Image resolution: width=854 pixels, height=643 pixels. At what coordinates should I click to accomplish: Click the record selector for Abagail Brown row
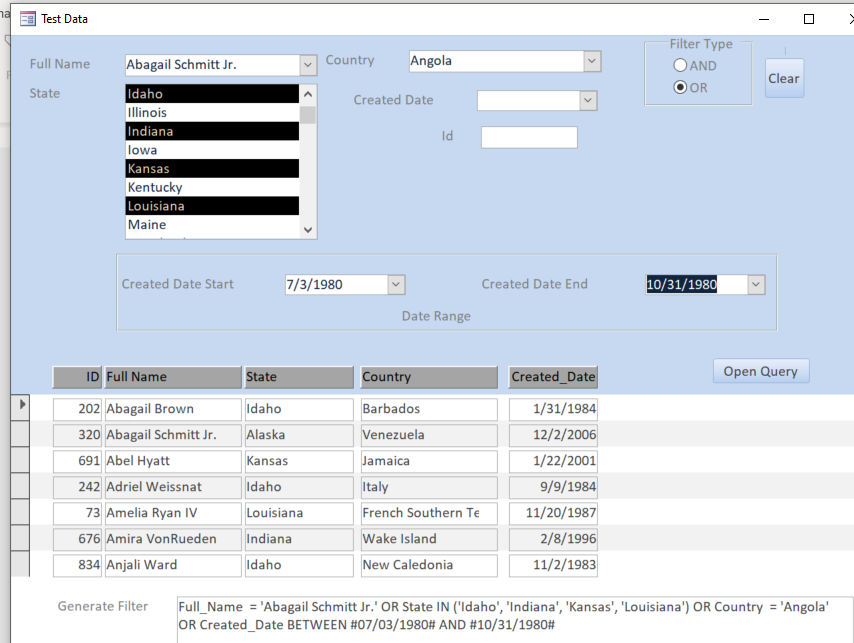tap(20, 407)
